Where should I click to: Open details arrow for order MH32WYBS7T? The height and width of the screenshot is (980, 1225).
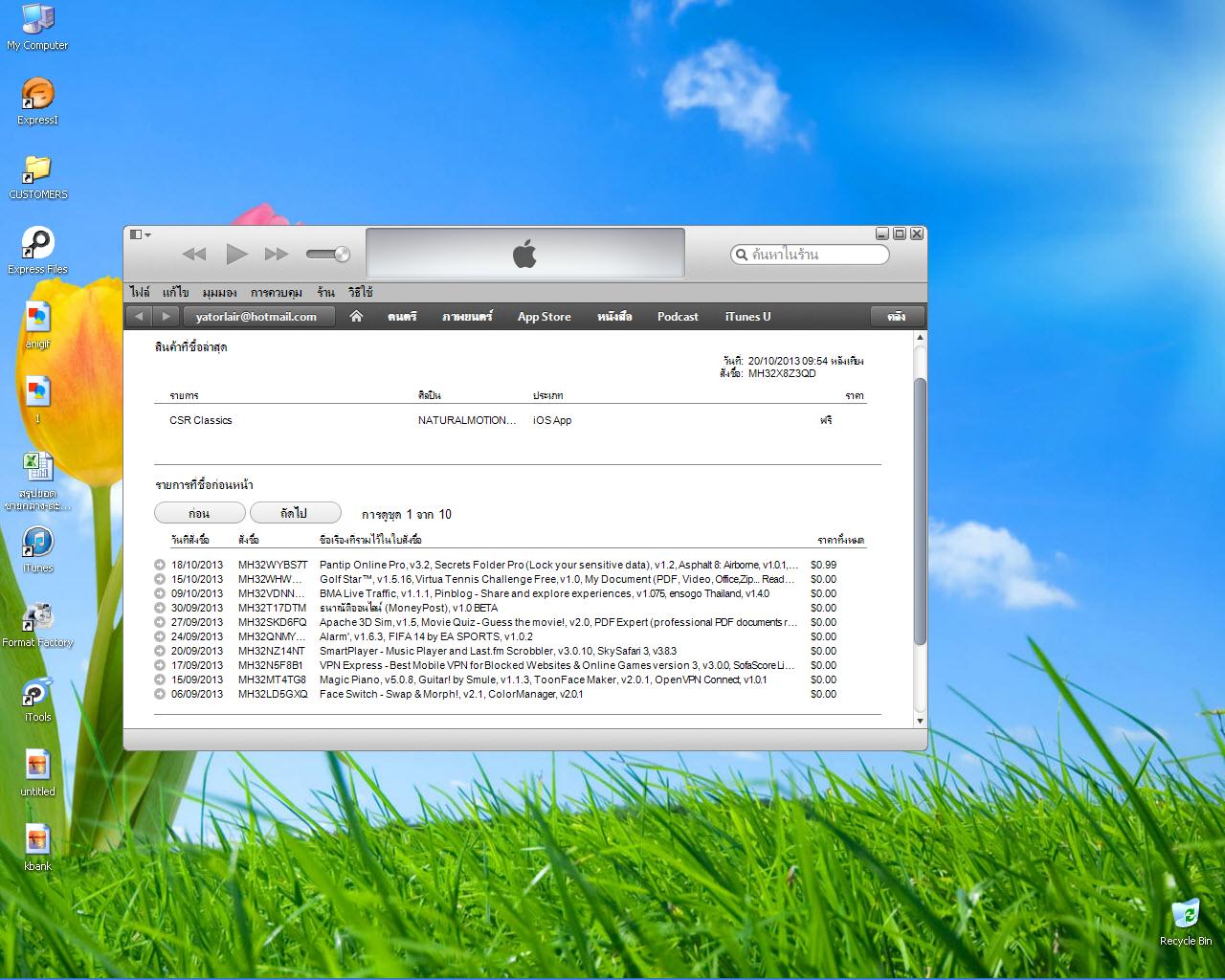[x=160, y=565]
